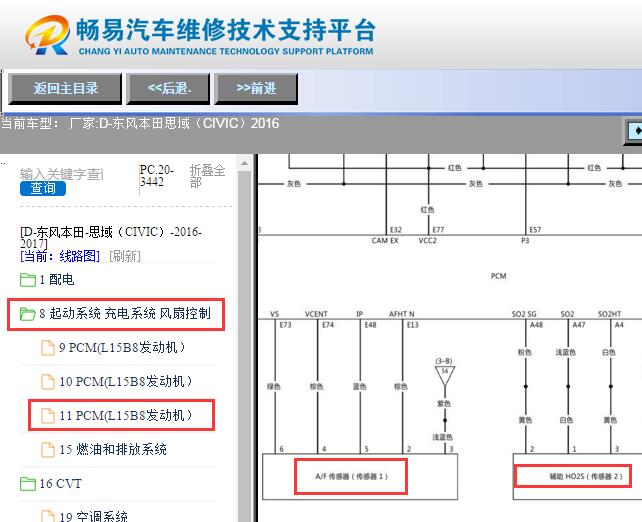Click the [刷新] refresh link

coord(125,256)
